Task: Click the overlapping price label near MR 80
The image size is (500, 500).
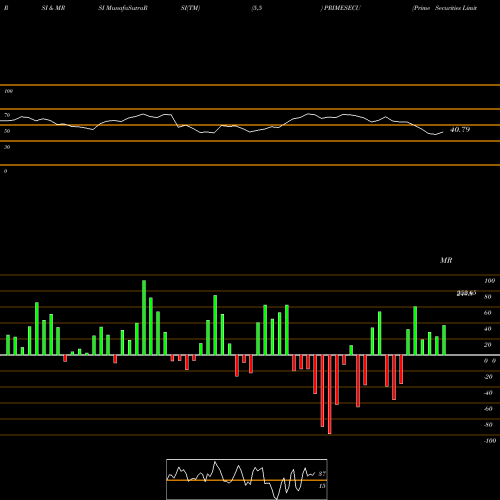Action: click(466, 293)
